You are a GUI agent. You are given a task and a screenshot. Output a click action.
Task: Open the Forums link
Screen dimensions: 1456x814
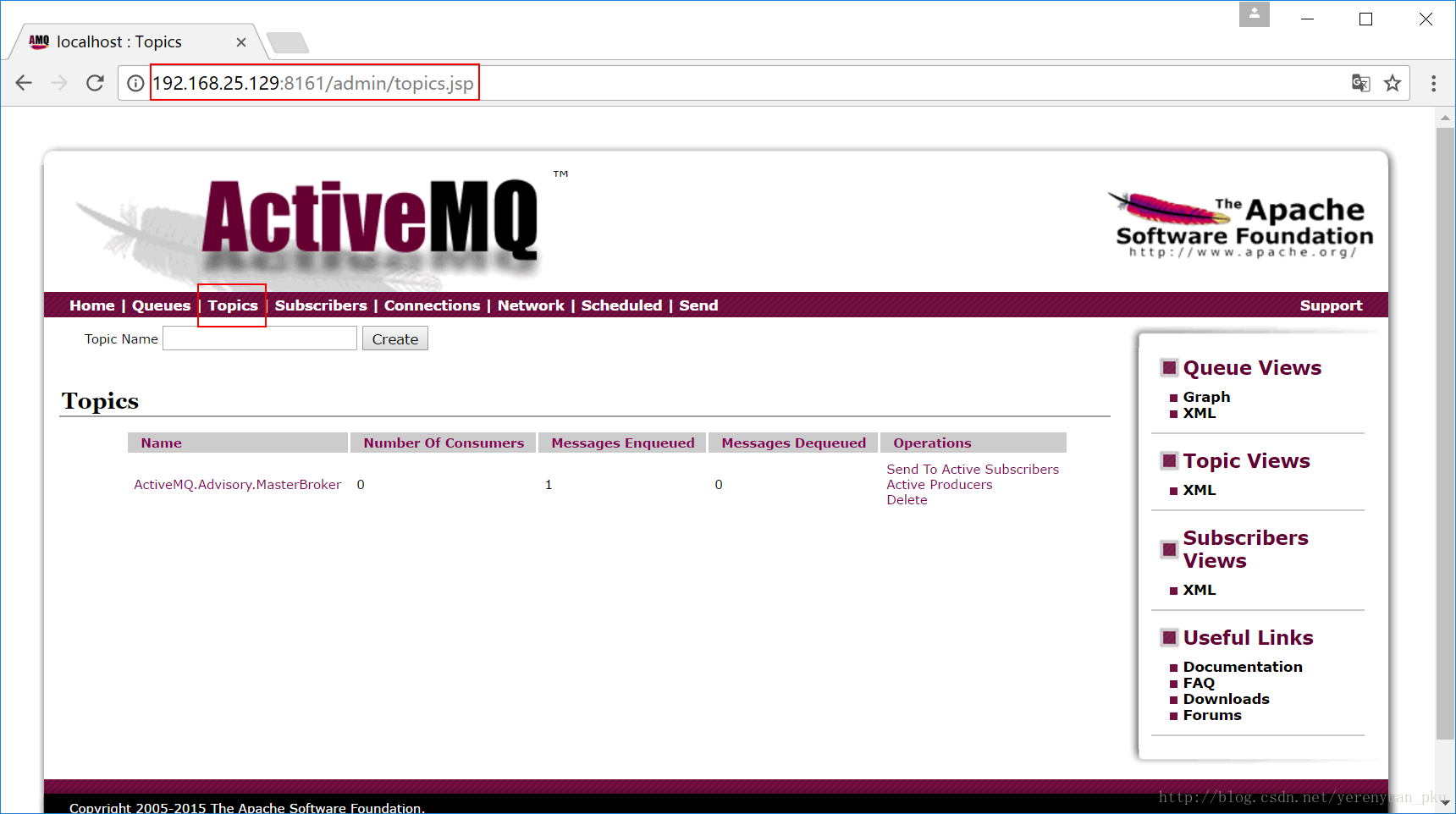(x=1212, y=715)
